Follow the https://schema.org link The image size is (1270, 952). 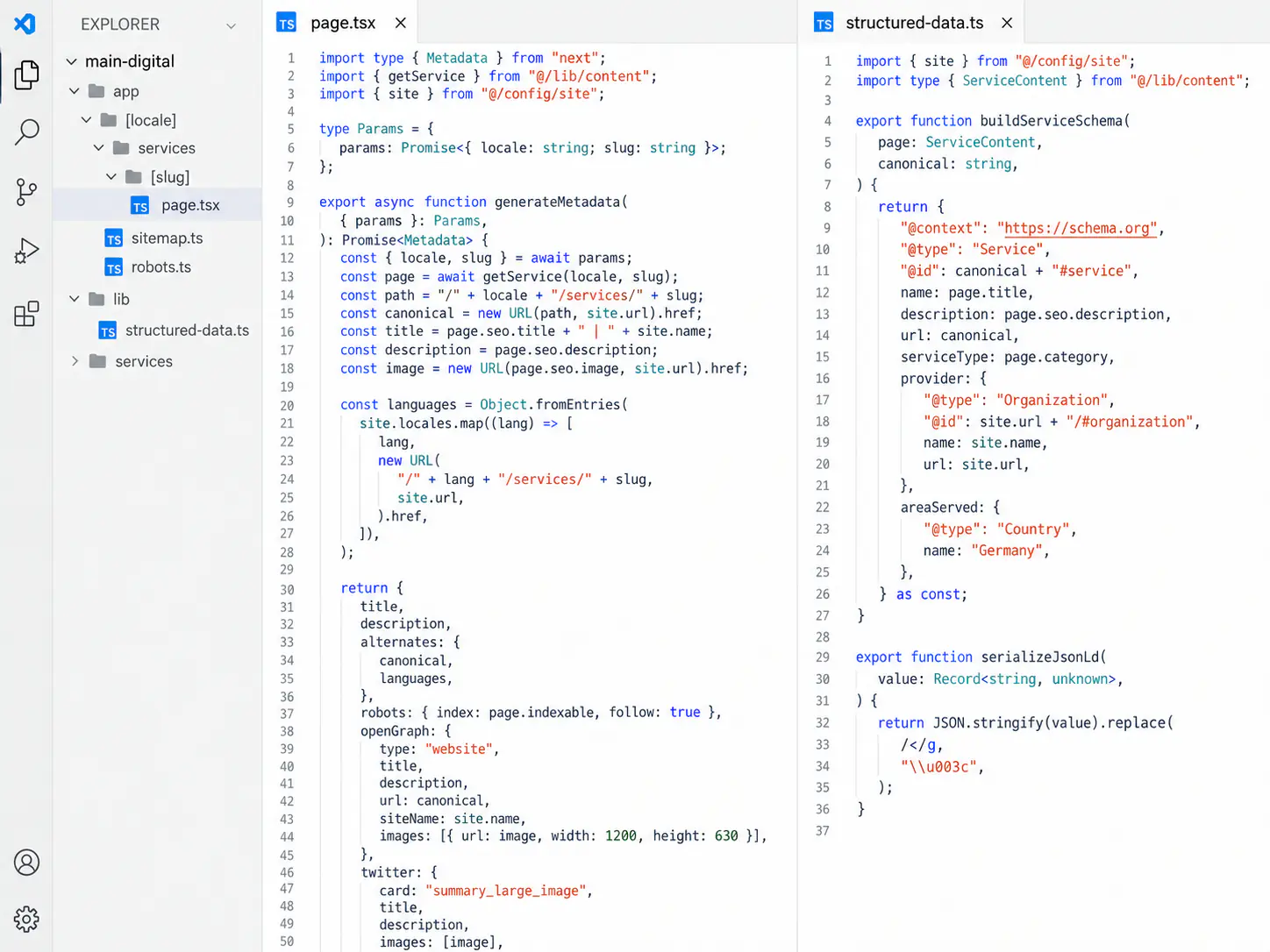1081,228
